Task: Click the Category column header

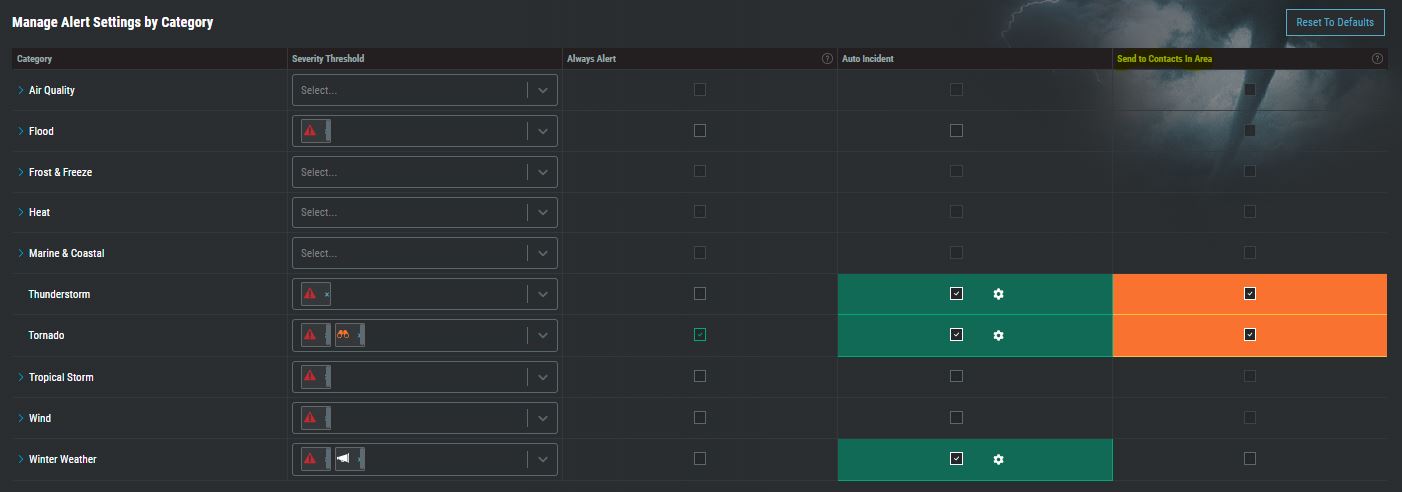Action: 35,59
